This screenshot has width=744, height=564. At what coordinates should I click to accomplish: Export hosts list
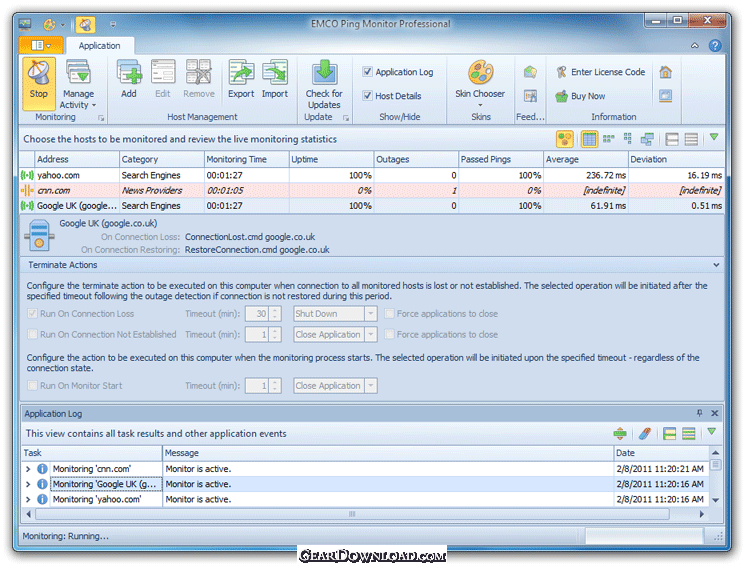[241, 79]
